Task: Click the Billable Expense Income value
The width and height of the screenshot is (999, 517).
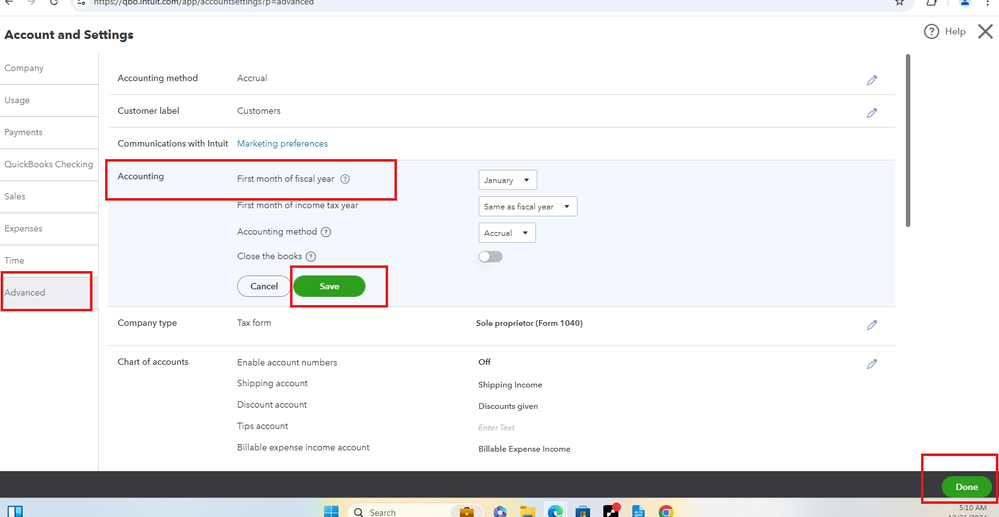Action: click(x=524, y=449)
